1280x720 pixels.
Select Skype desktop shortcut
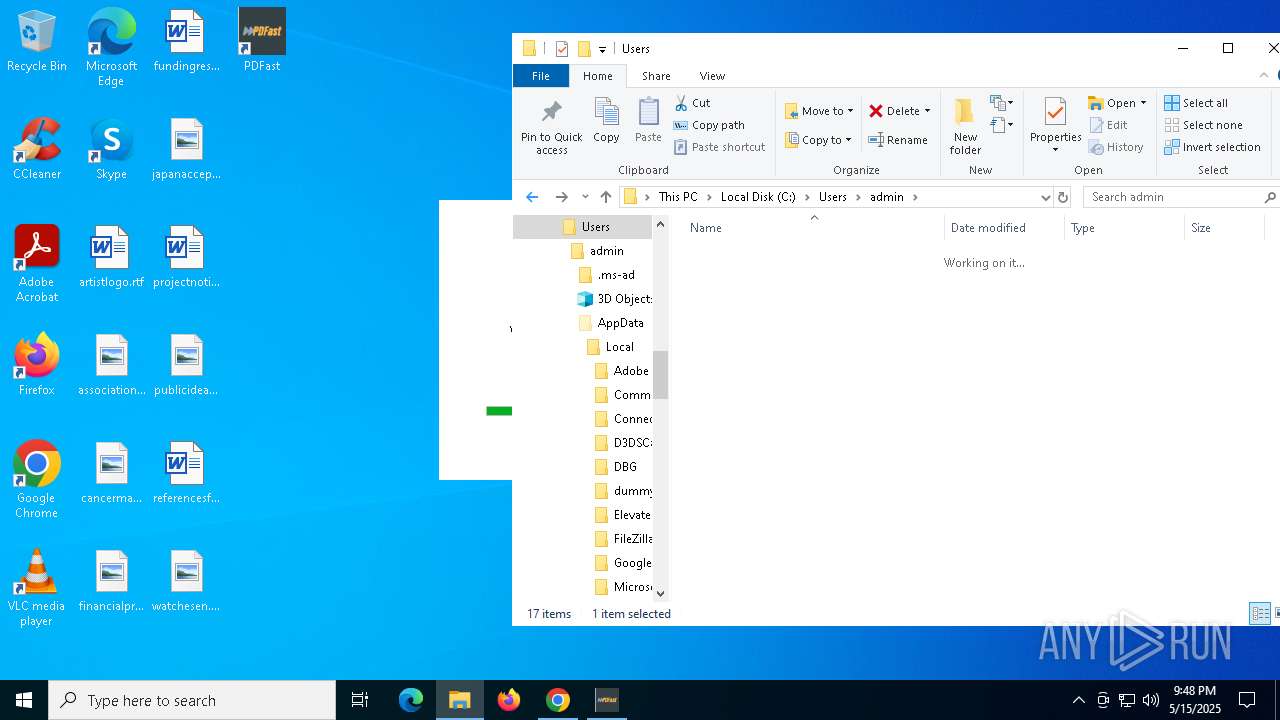point(111,149)
